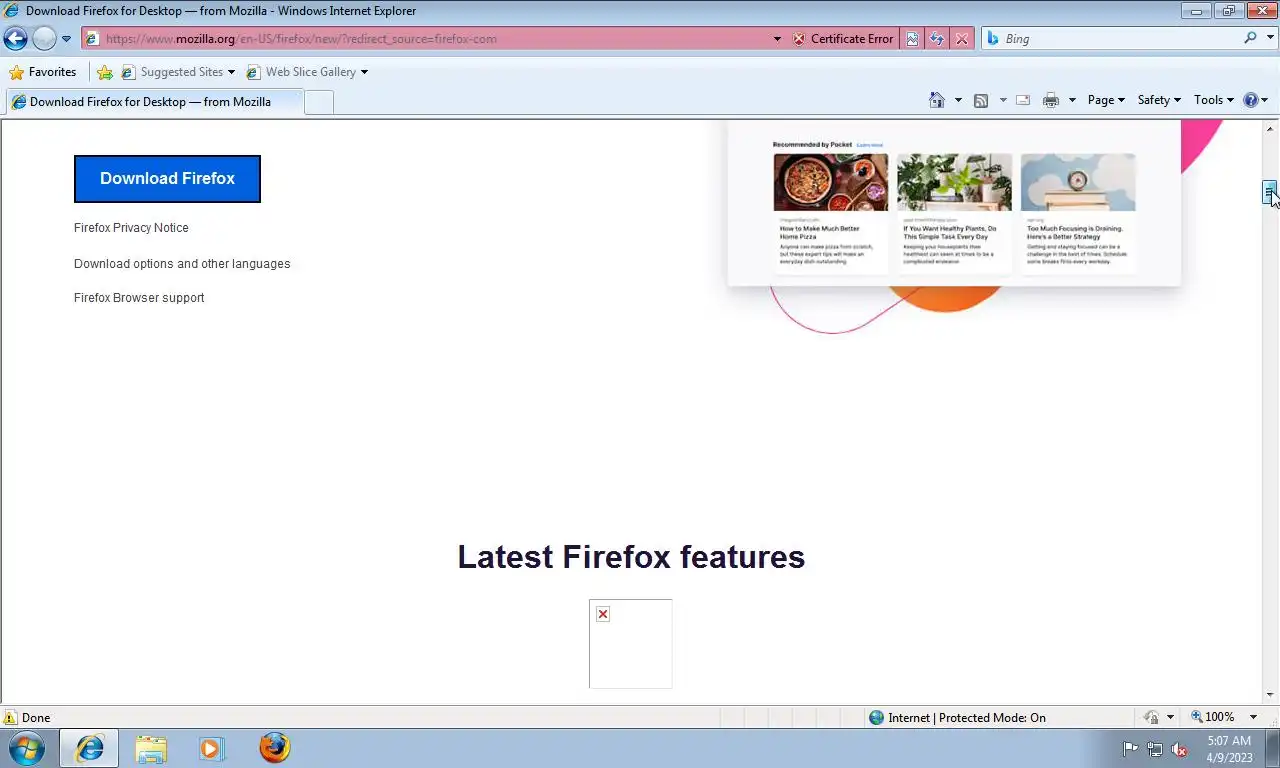This screenshot has width=1280, height=768.
Task: Open the Help question mark menu
Action: pos(1255,100)
